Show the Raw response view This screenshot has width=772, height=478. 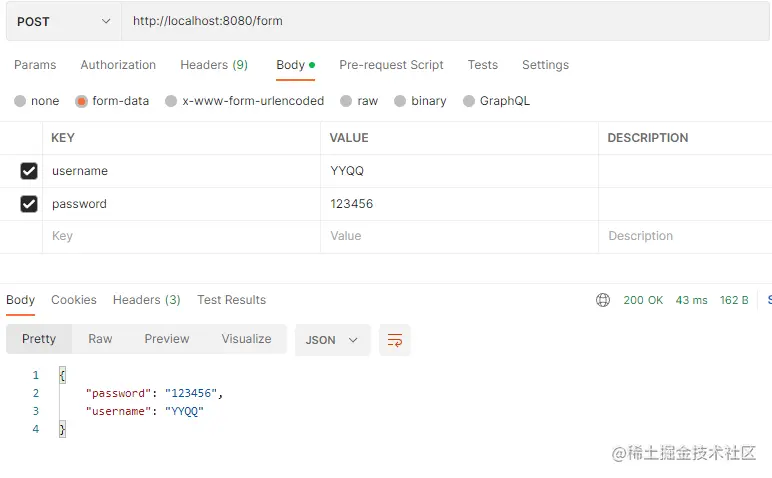coord(100,339)
